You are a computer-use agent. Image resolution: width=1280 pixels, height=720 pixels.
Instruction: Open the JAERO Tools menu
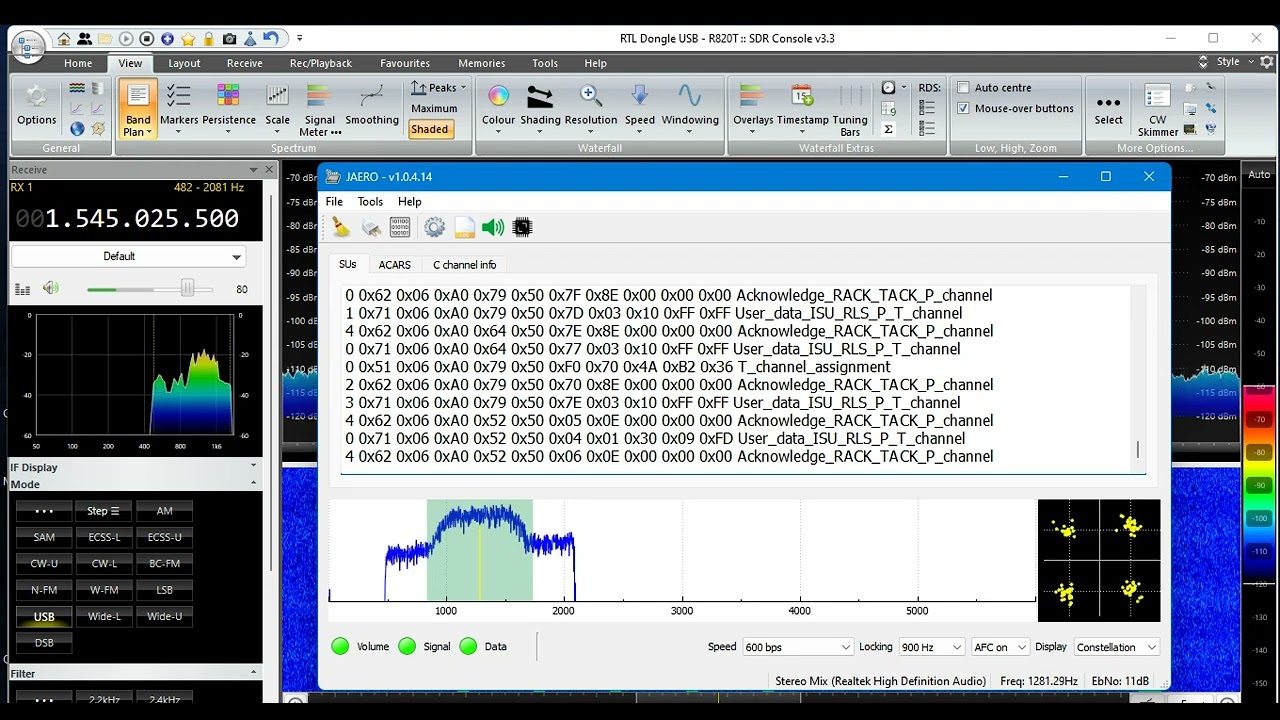[x=370, y=201]
